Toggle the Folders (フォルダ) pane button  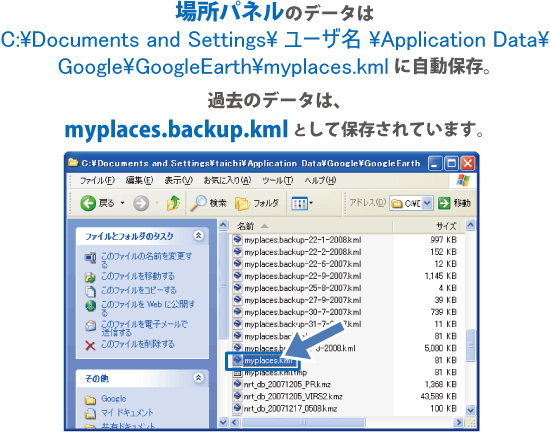(256, 203)
